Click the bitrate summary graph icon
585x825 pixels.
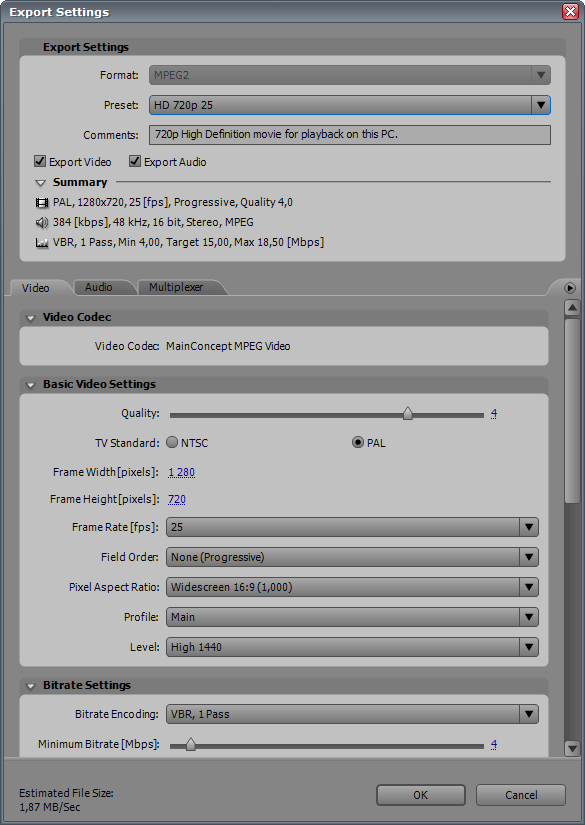pyautogui.click(x=42, y=243)
